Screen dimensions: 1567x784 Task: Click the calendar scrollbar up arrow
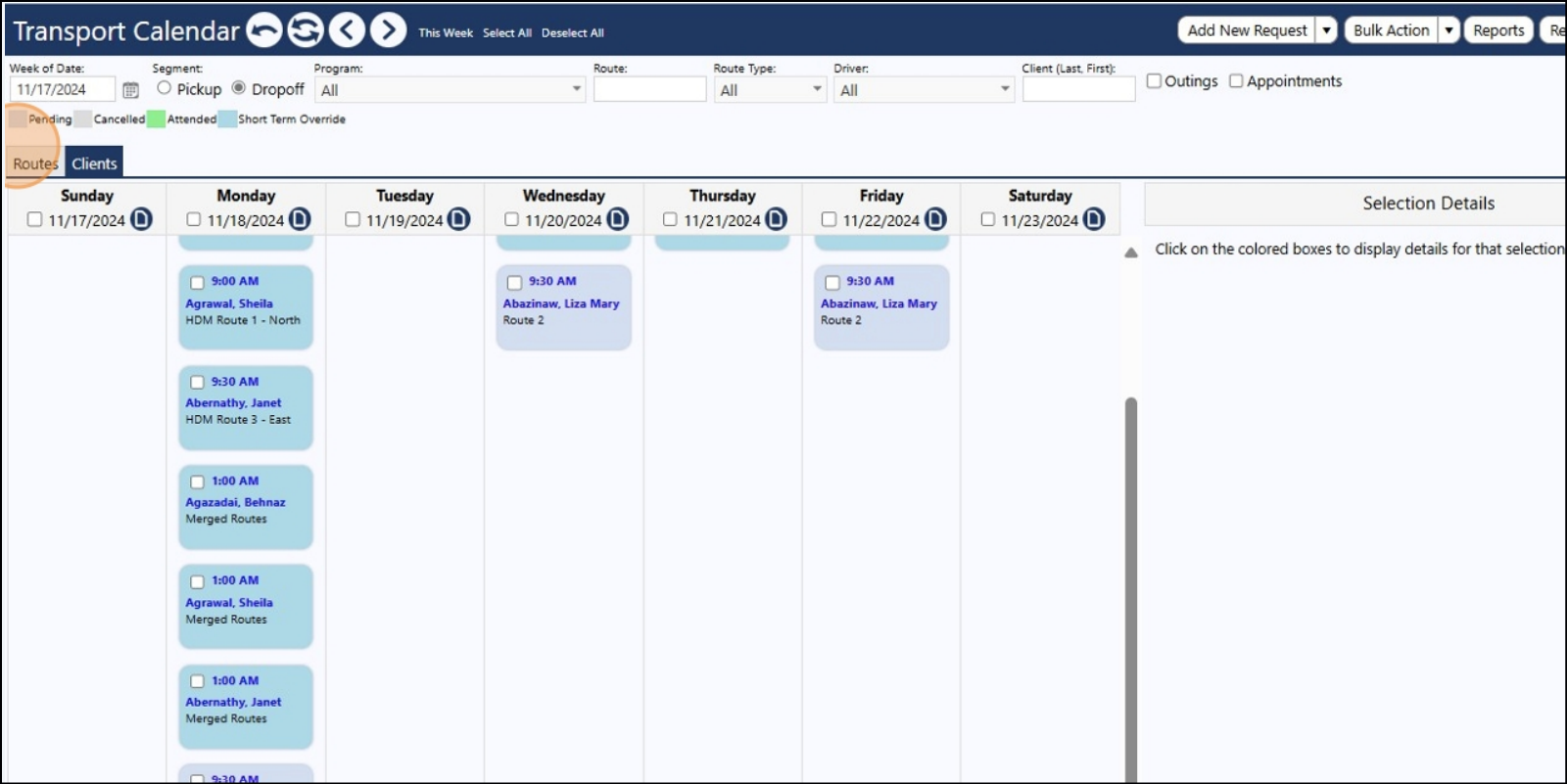[x=1131, y=253]
